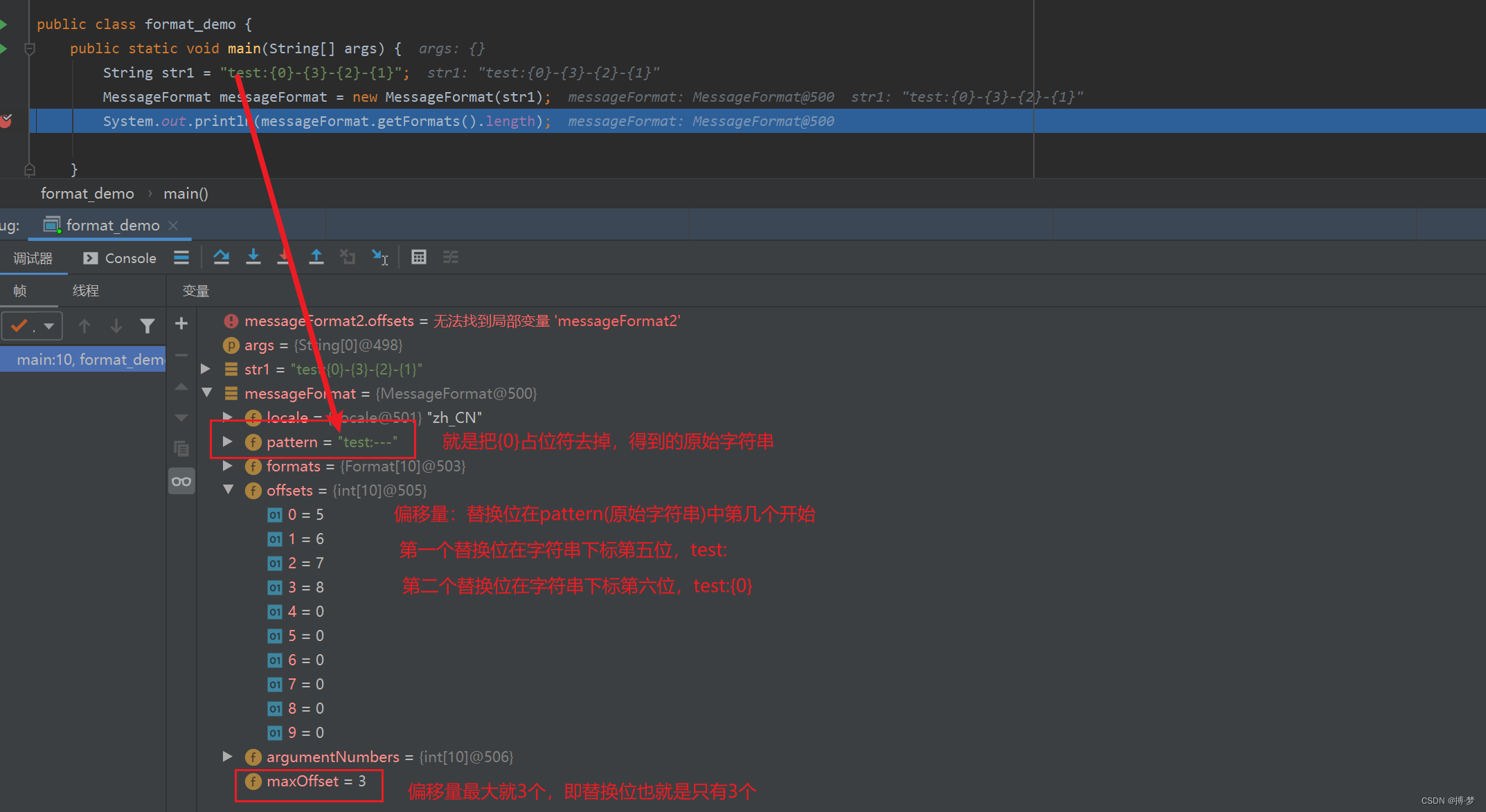This screenshot has width=1486, height=812.
Task: Click the MessageFormat constructor in the code
Action: pos(439,97)
